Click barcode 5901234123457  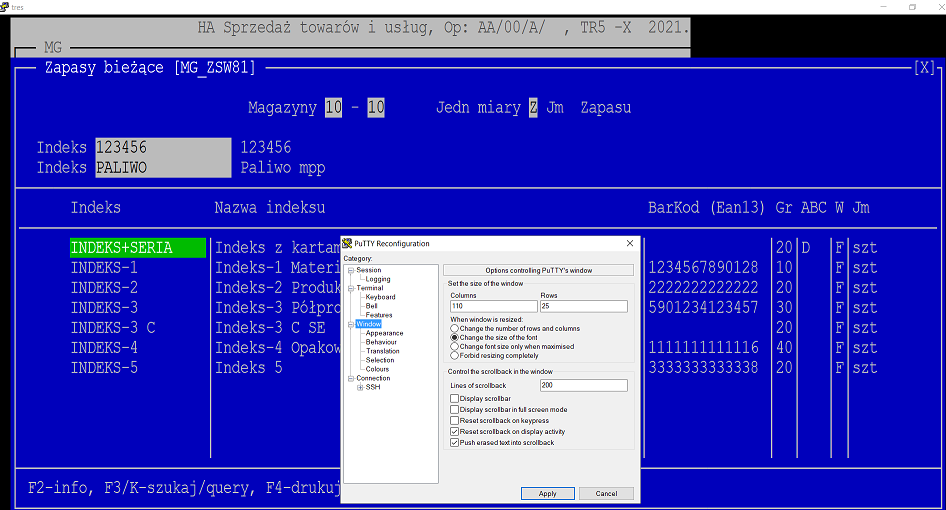click(703, 308)
